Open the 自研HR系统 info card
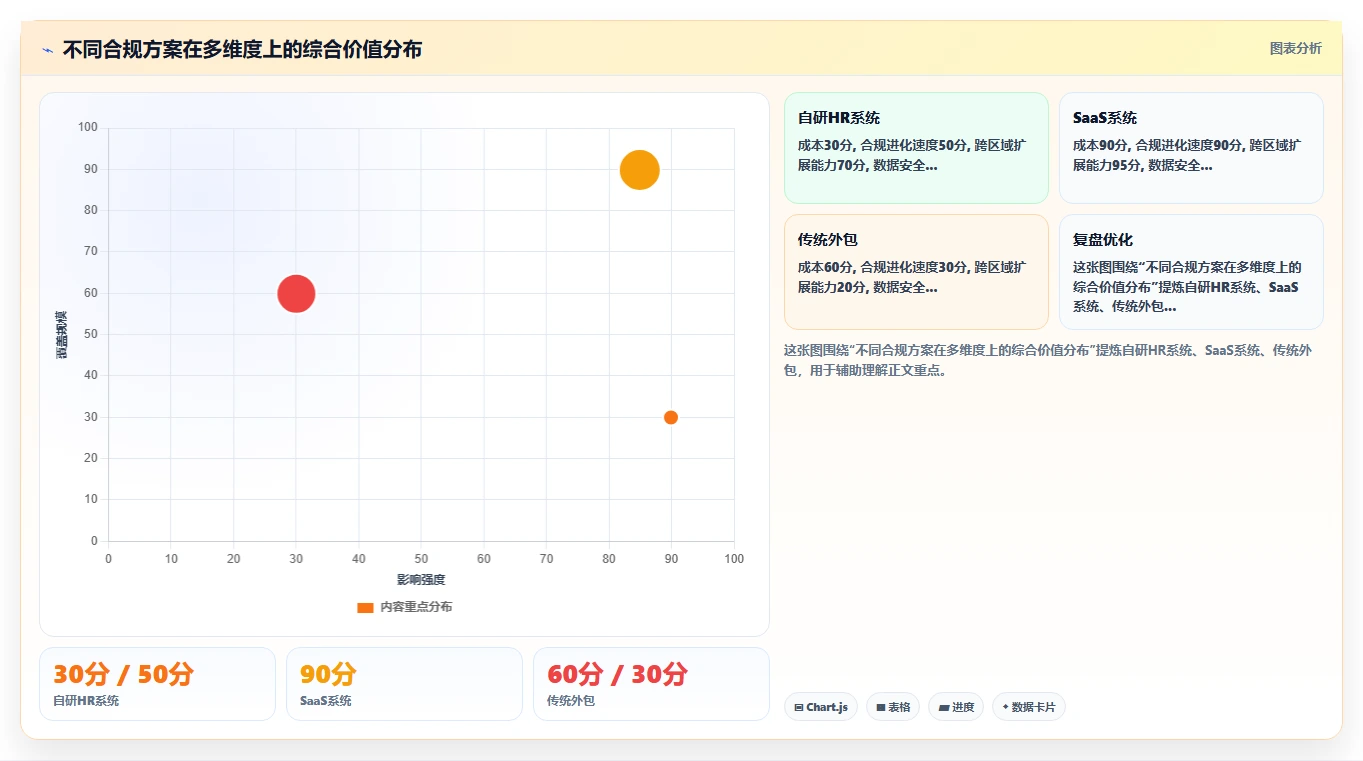Image resolution: width=1363 pixels, height=761 pixels. (x=916, y=148)
